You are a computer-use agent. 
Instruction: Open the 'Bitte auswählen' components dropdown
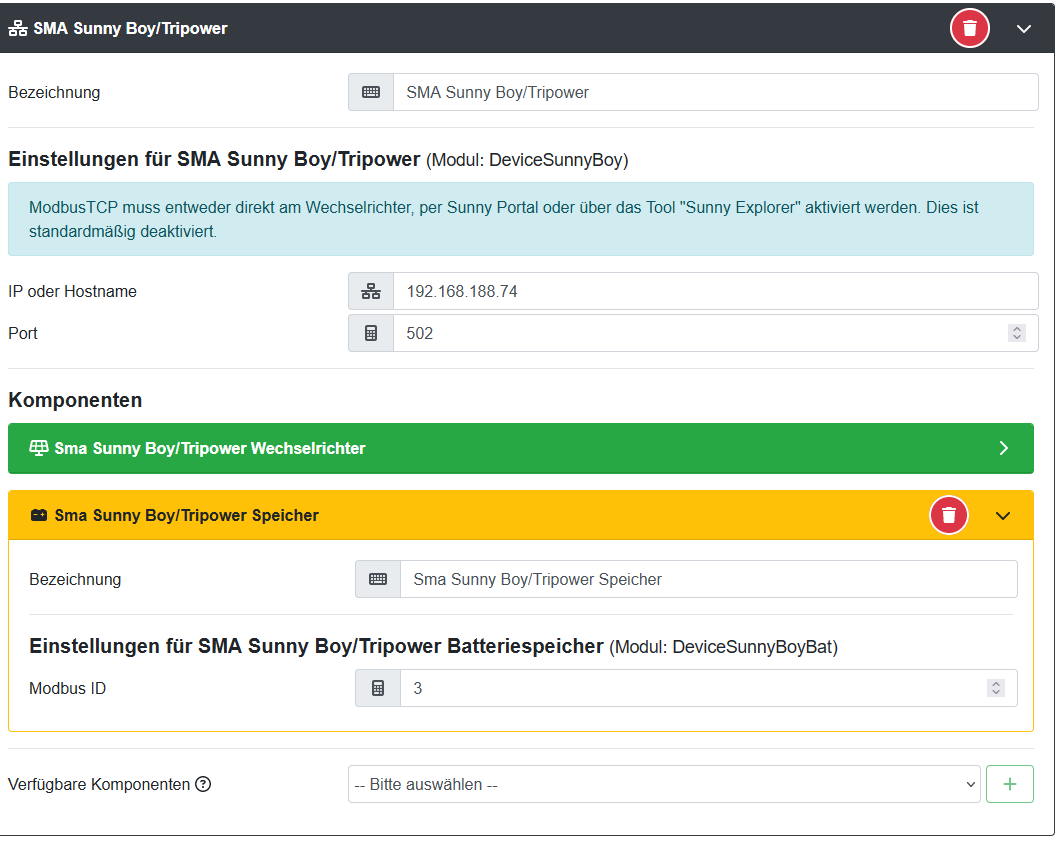point(664,785)
